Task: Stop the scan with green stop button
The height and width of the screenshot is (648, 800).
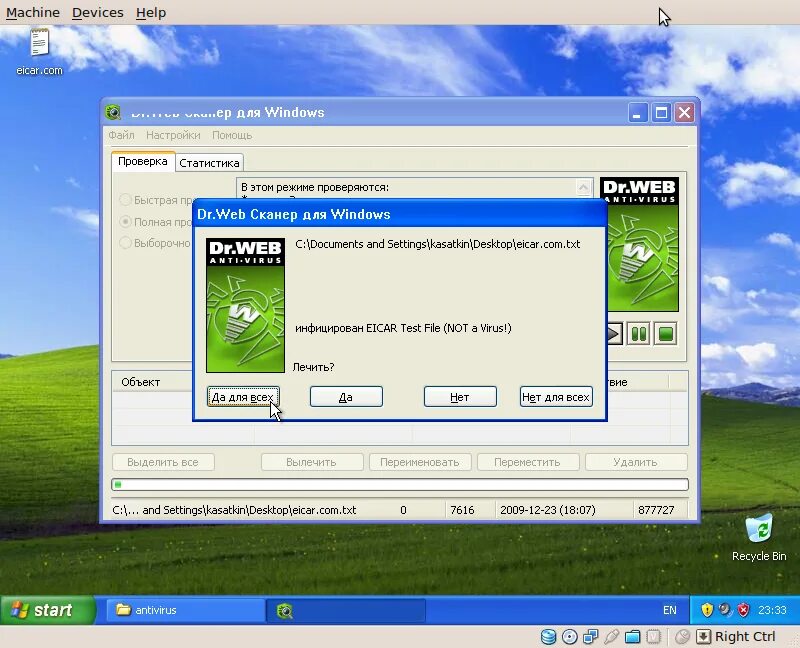Action: pyautogui.click(x=665, y=334)
